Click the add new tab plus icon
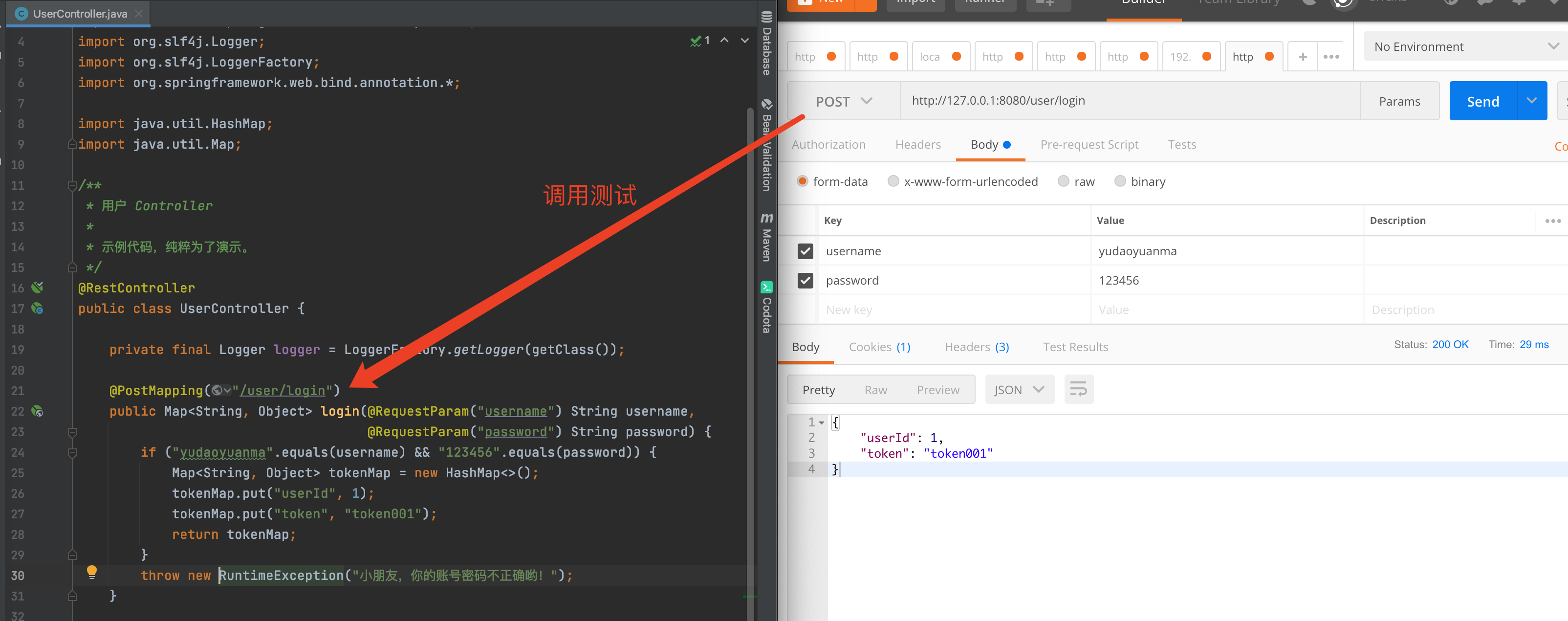Image resolution: width=1568 pixels, height=621 pixels. pyautogui.click(x=1303, y=57)
